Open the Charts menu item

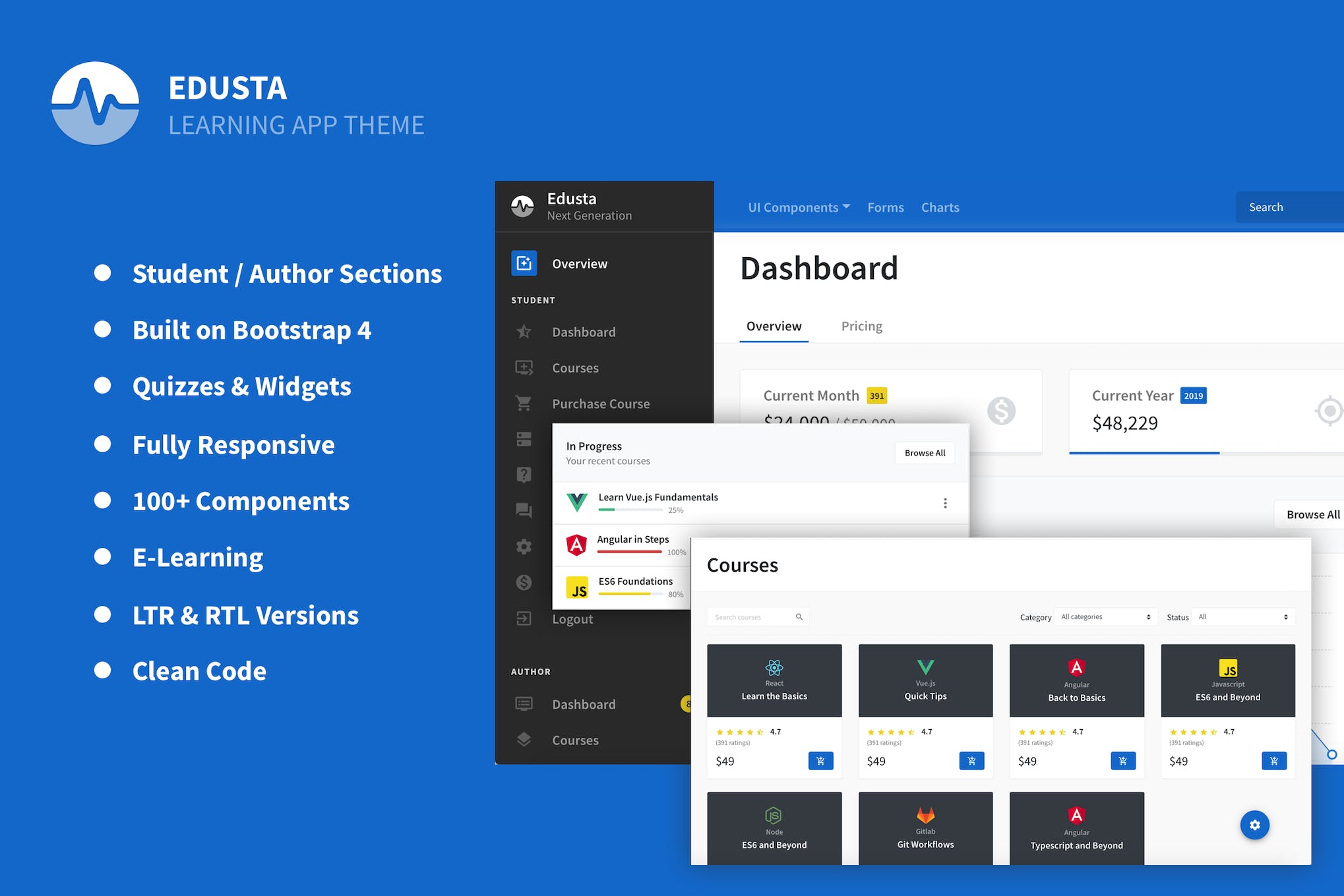940,208
